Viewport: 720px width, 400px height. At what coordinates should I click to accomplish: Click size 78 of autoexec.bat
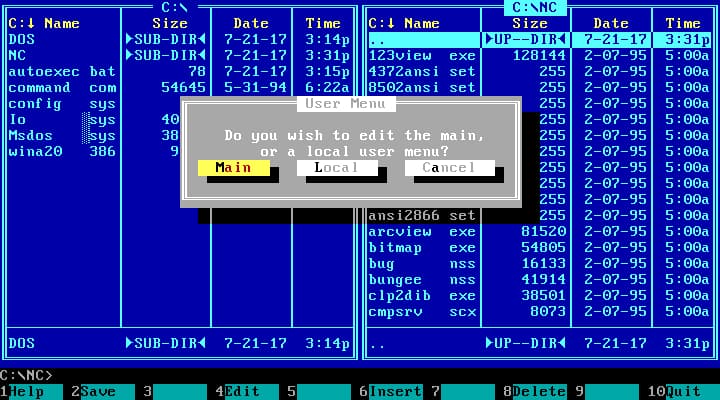(x=197, y=72)
